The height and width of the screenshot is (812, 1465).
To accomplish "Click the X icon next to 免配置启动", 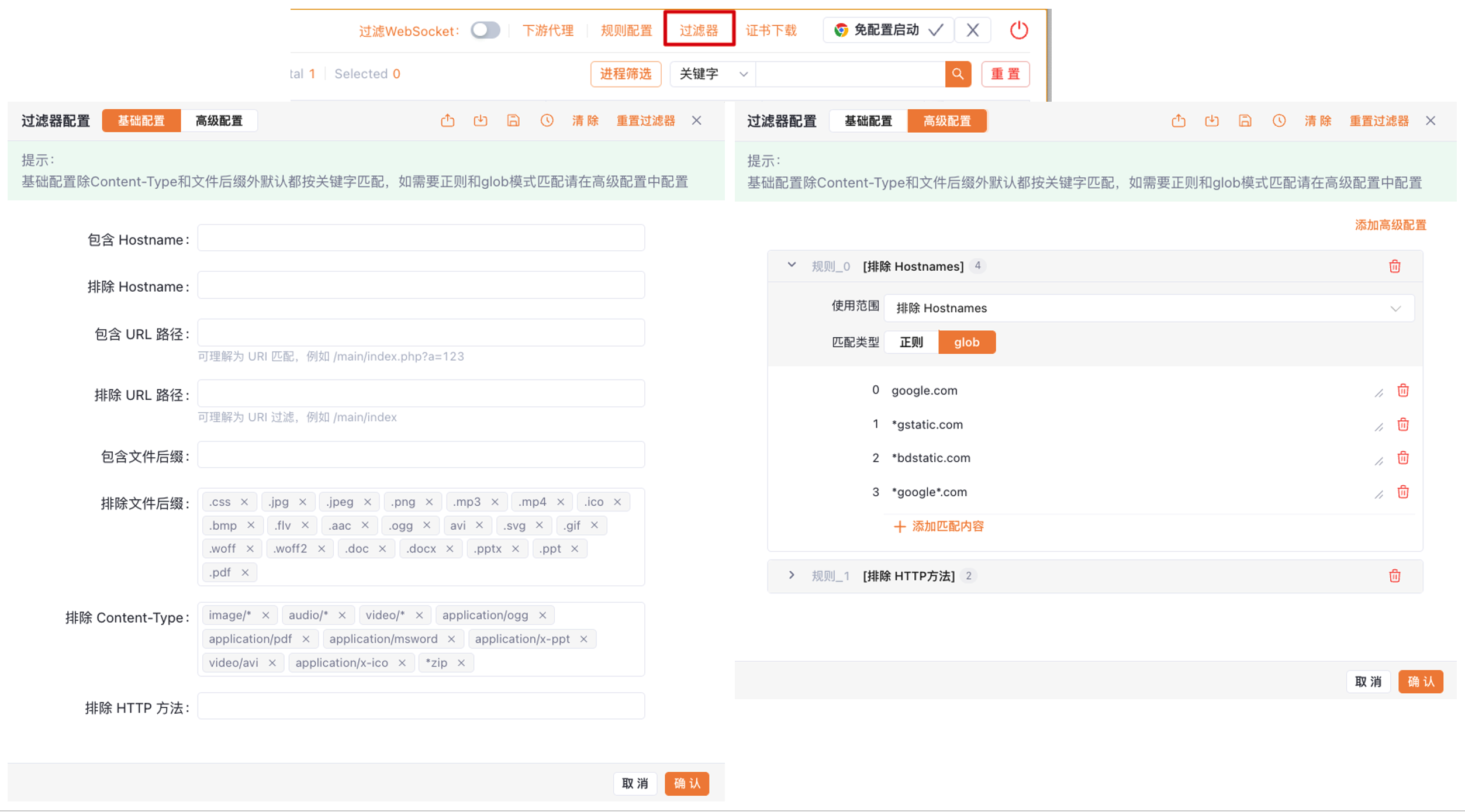I will [973, 30].
